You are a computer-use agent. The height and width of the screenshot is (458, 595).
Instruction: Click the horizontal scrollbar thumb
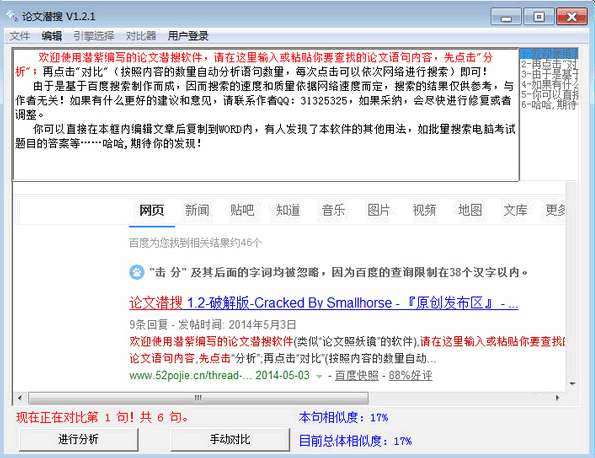198,398
